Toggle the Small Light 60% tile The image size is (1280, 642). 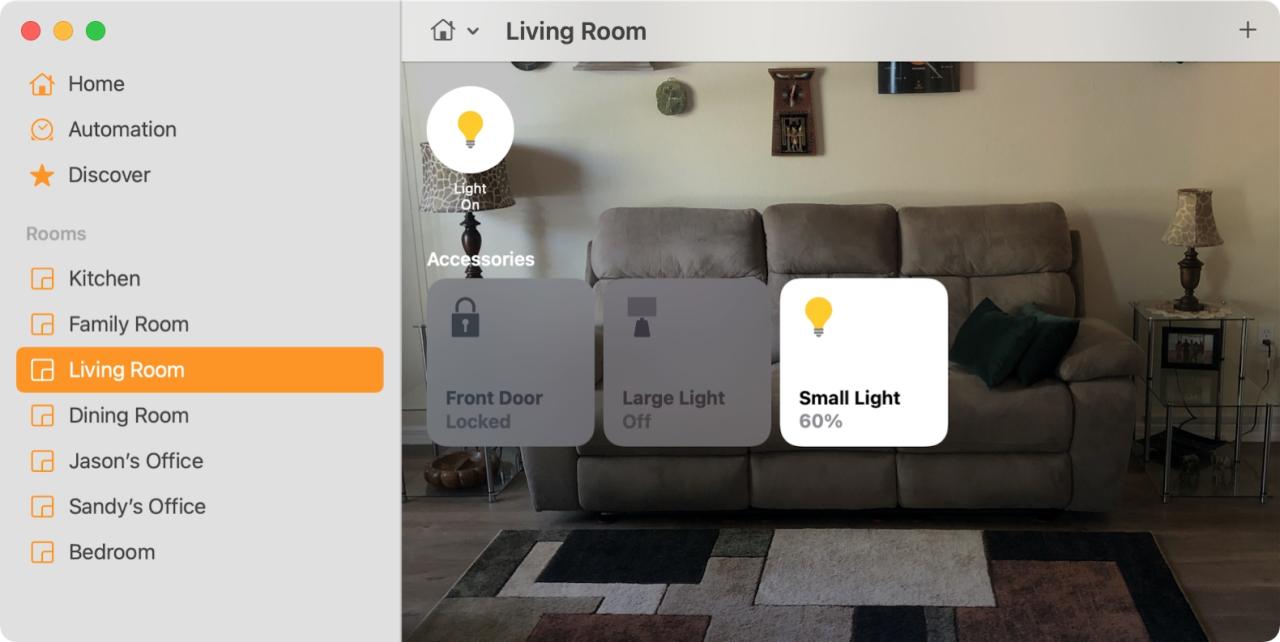[x=864, y=362]
